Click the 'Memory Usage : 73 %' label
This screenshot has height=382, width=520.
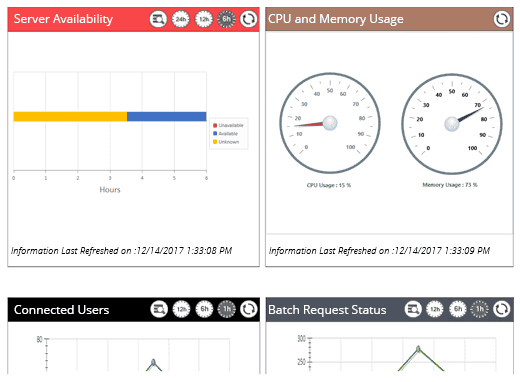[x=450, y=185]
